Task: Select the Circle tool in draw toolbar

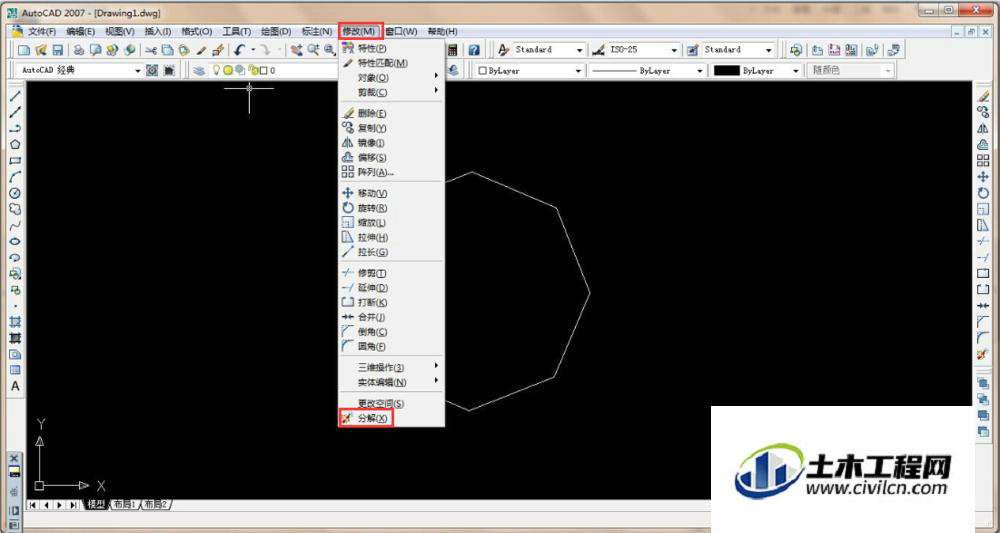Action: click(x=15, y=193)
